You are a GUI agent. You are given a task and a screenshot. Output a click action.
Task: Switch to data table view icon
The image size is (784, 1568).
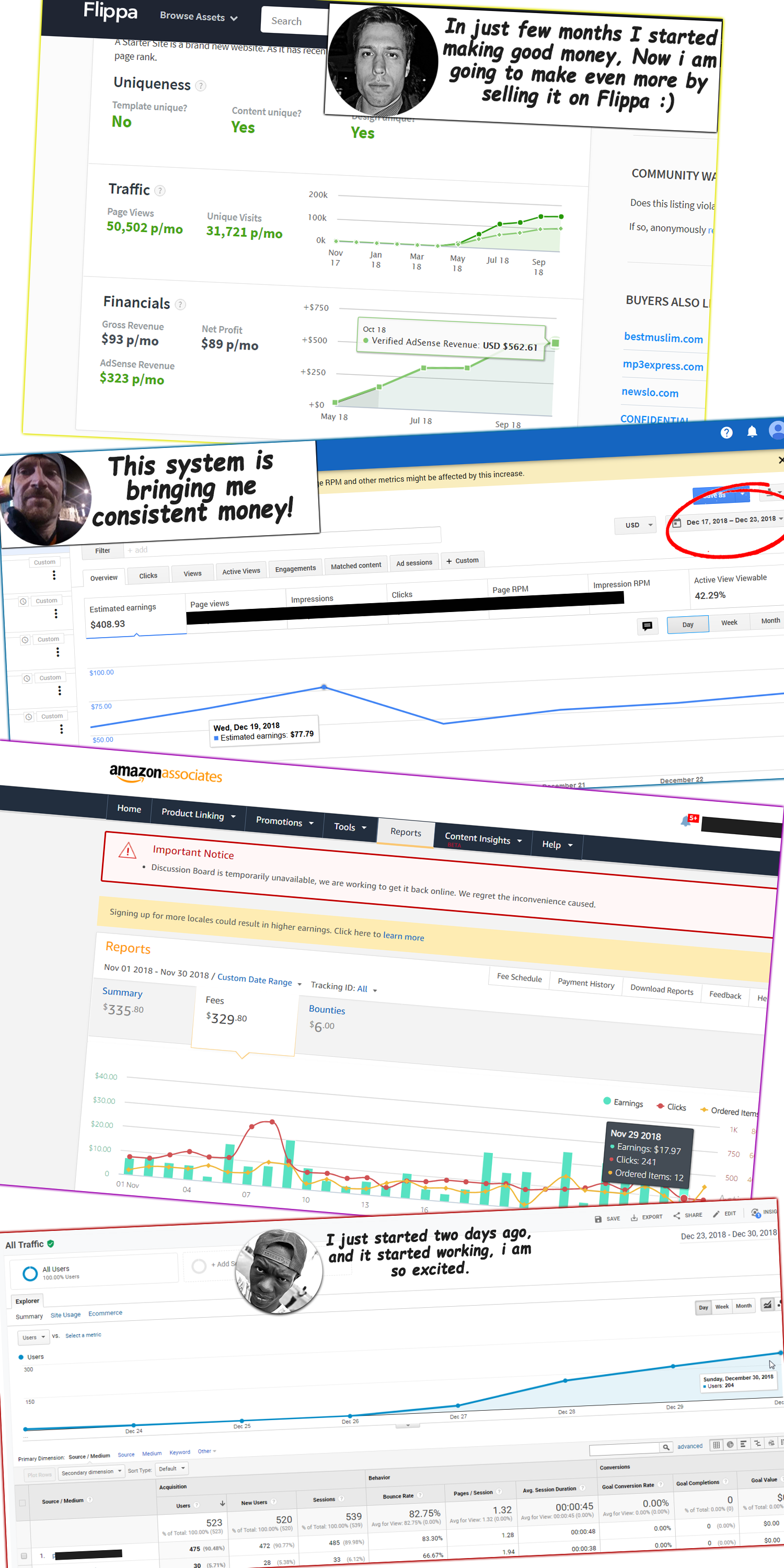(717, 1445)
